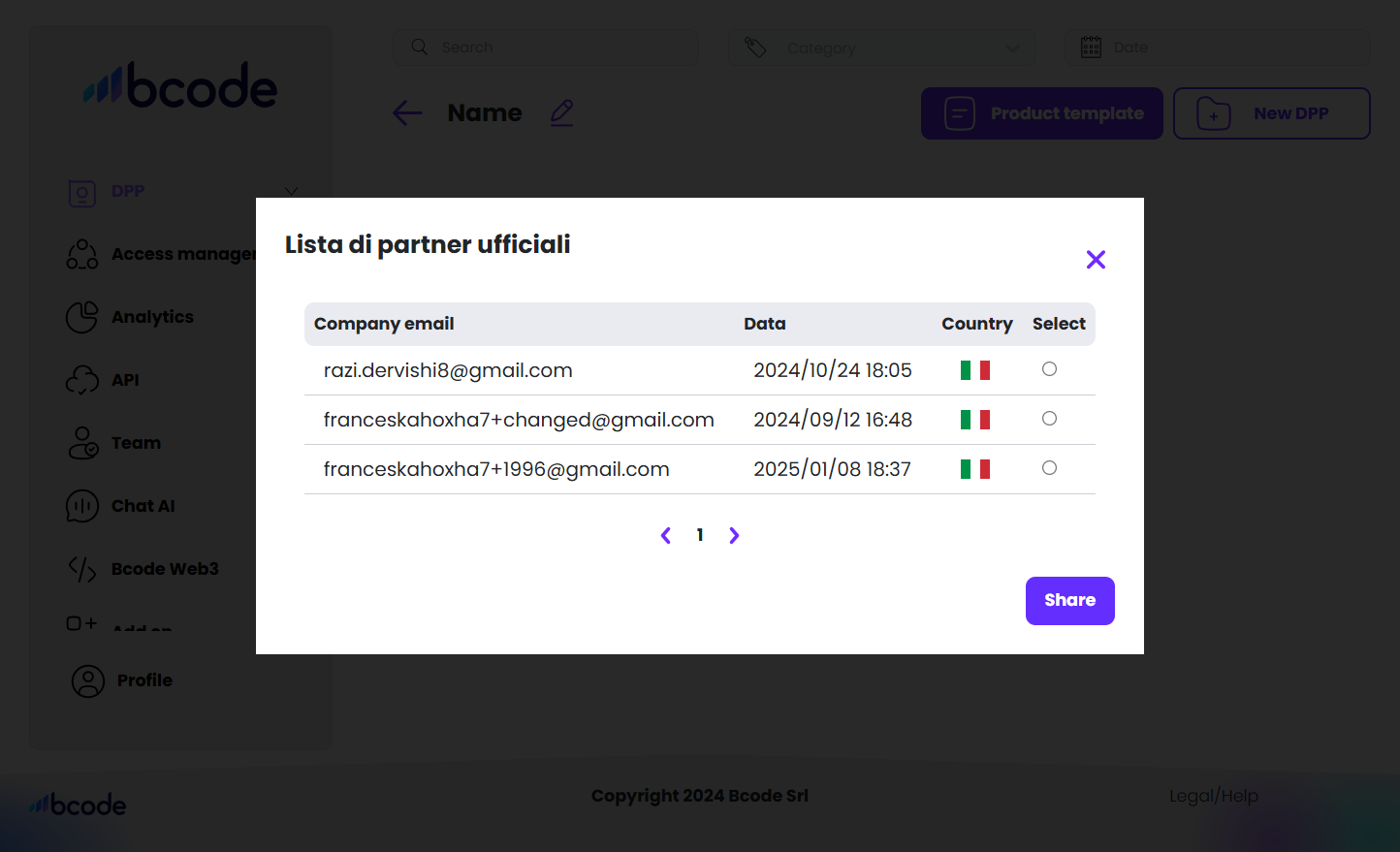Collapse the DPP sidebar chevron
The width and height of the screenshot is (1400, 852).
[x=291, y=191]
